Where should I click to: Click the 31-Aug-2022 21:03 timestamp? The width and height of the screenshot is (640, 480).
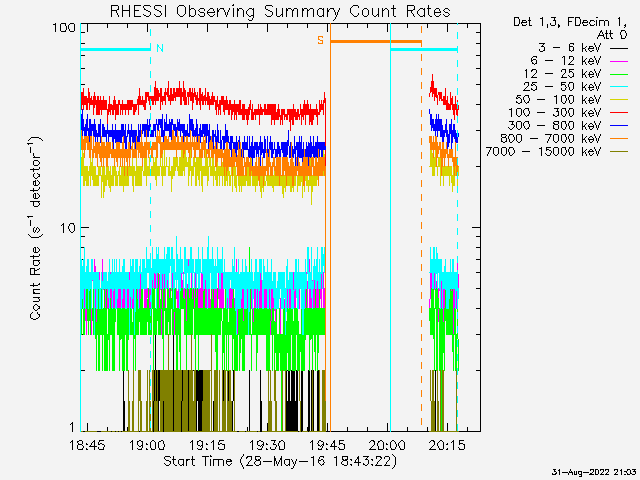[594, 473]
